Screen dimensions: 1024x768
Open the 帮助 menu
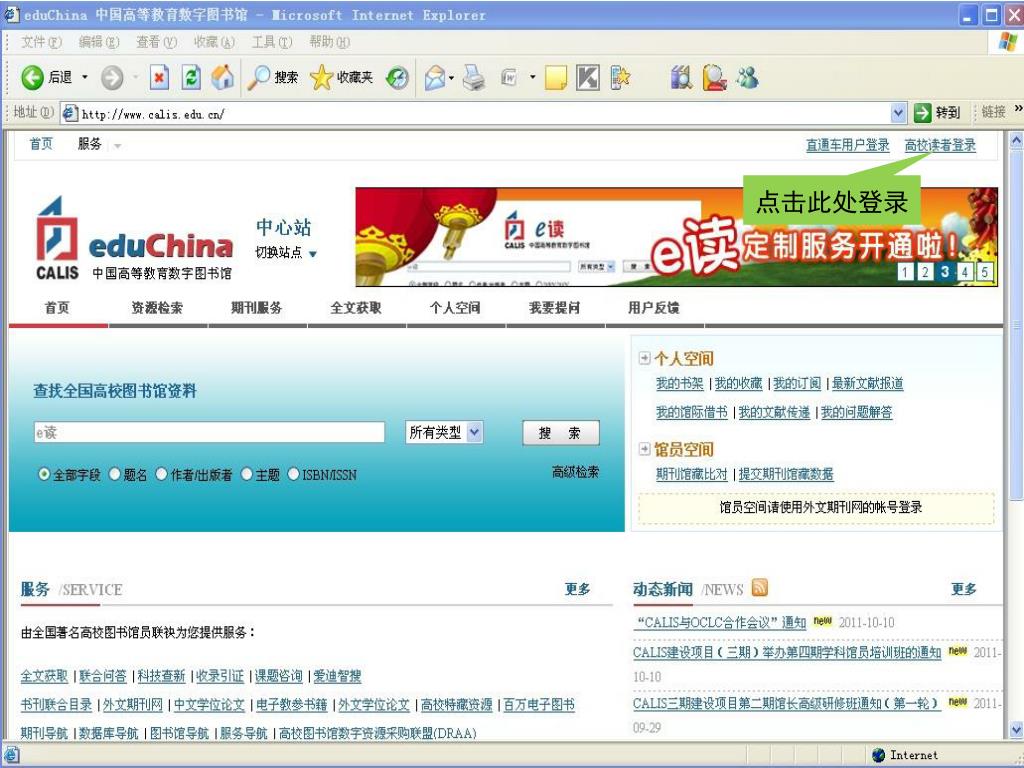[329, 42]
